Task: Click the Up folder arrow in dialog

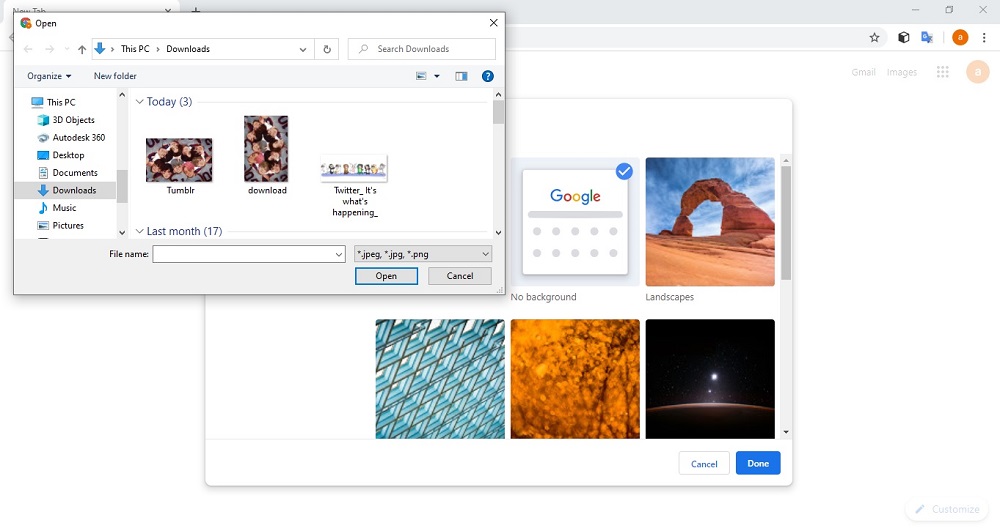Action: click(82, 49)
